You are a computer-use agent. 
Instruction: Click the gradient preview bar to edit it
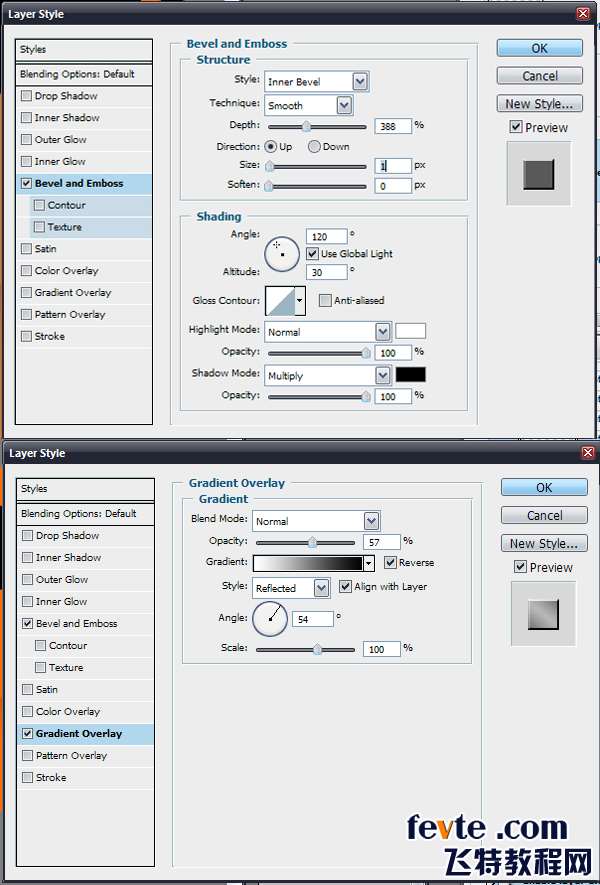(307, 563)
